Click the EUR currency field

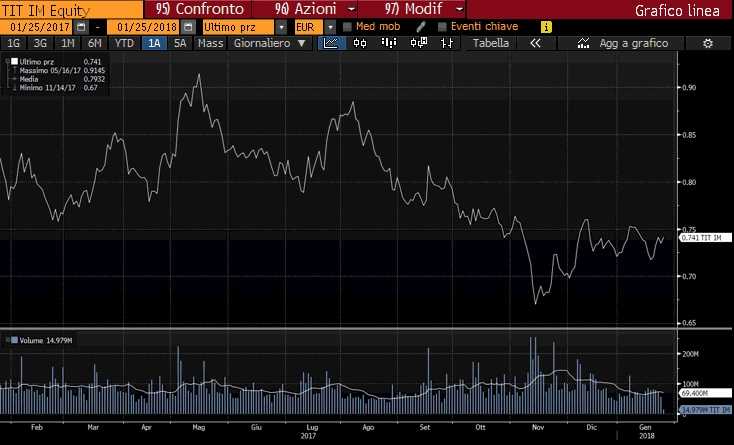coord(309,27)
